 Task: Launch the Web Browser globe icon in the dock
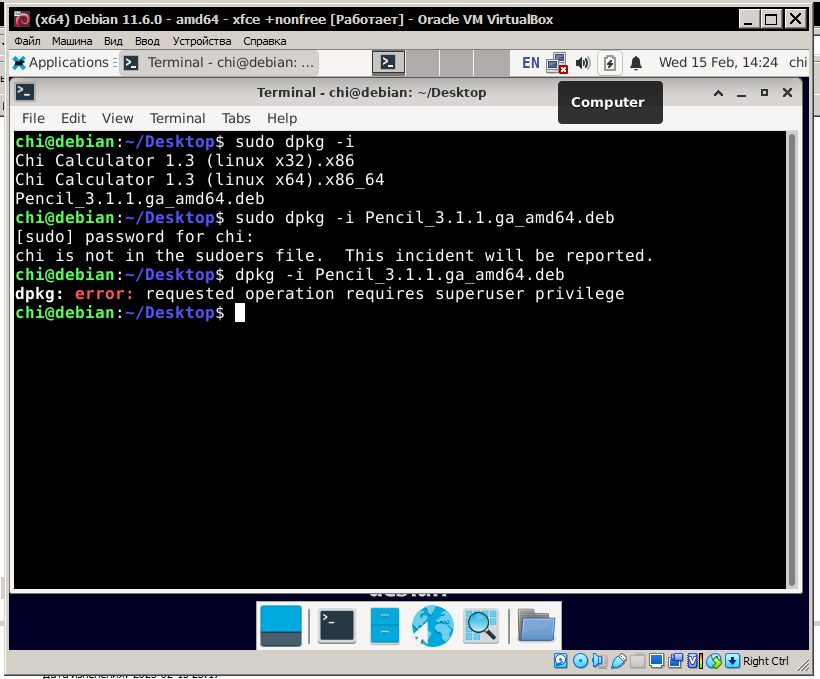coord(432,626)
